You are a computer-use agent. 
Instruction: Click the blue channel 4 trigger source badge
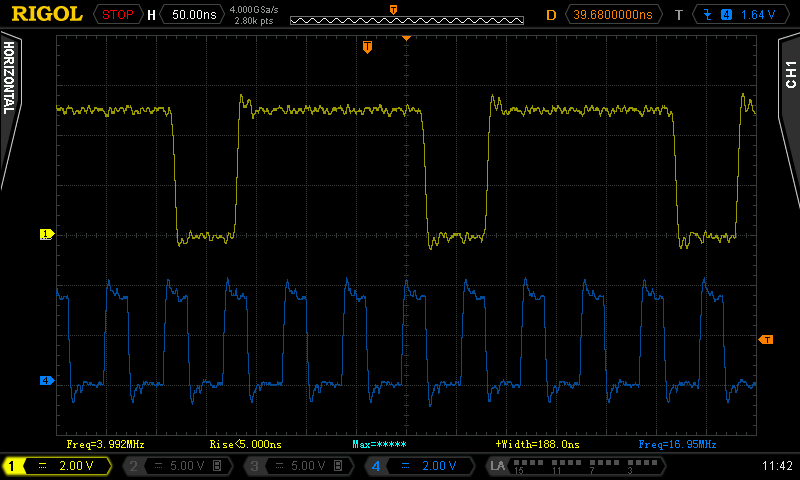726,15
